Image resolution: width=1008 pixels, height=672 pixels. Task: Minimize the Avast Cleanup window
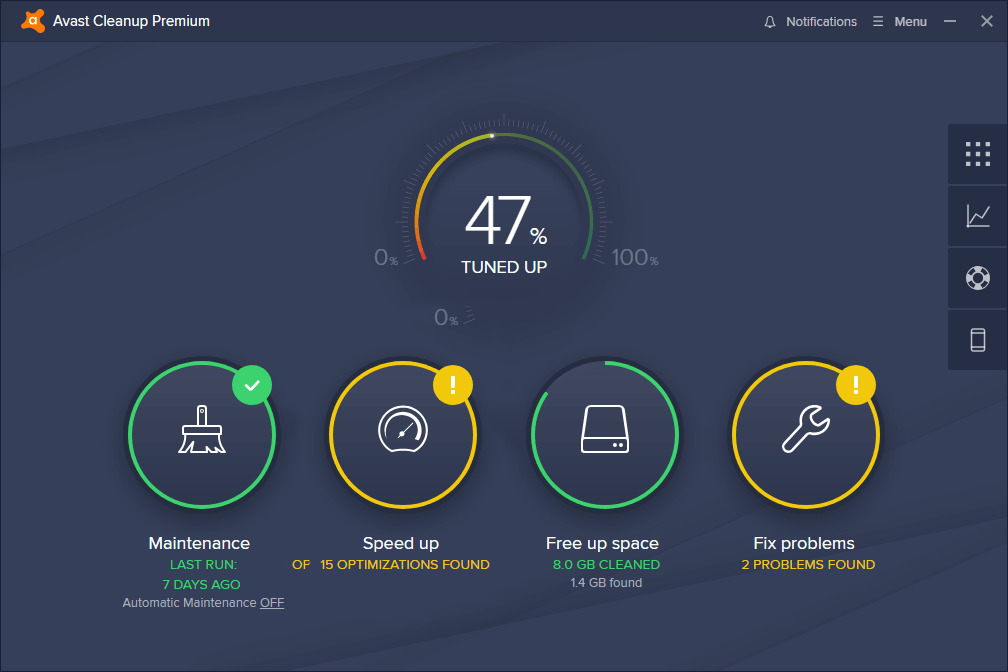tap(950, 21)
